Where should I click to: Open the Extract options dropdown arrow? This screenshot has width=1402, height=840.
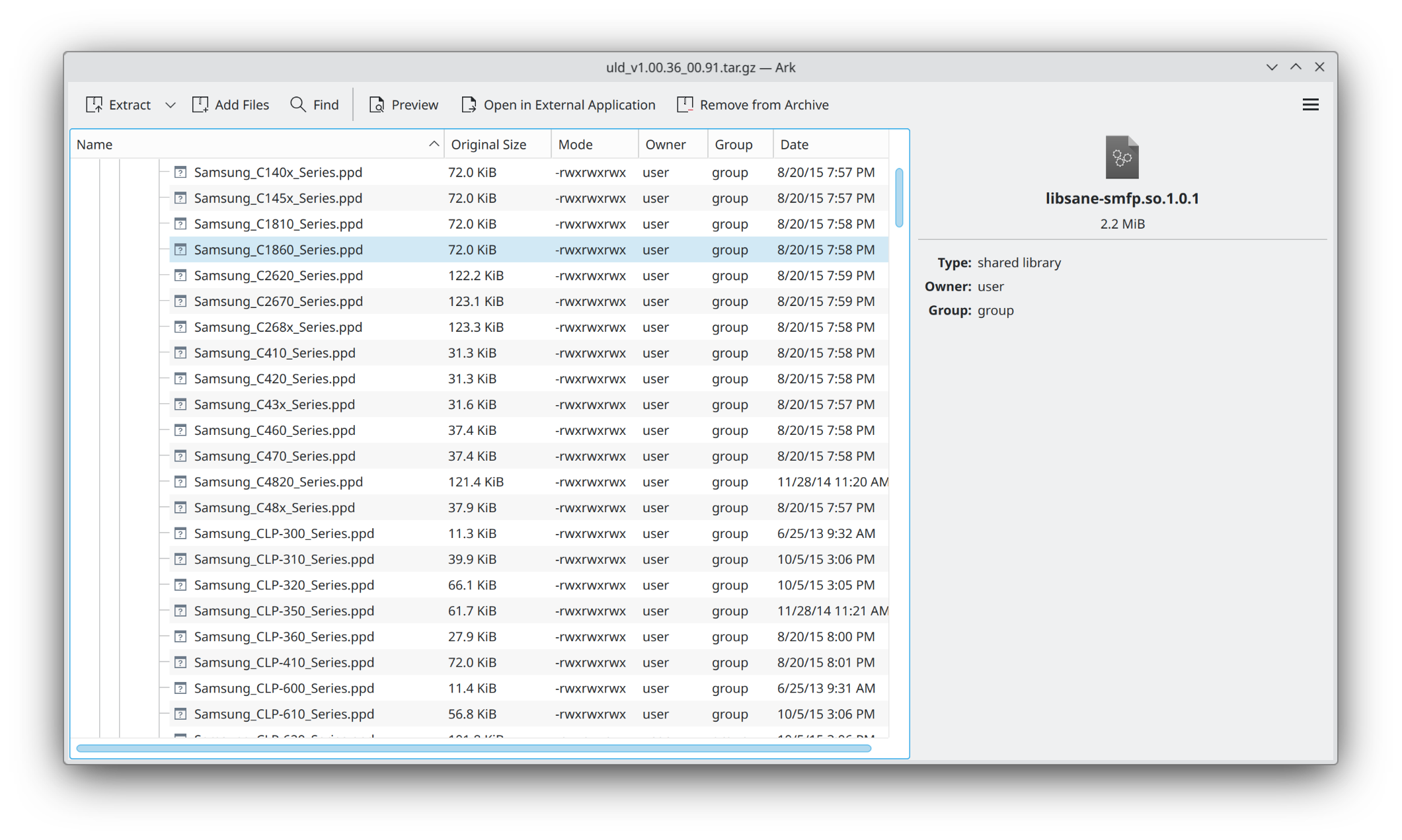tap(171, 104)
